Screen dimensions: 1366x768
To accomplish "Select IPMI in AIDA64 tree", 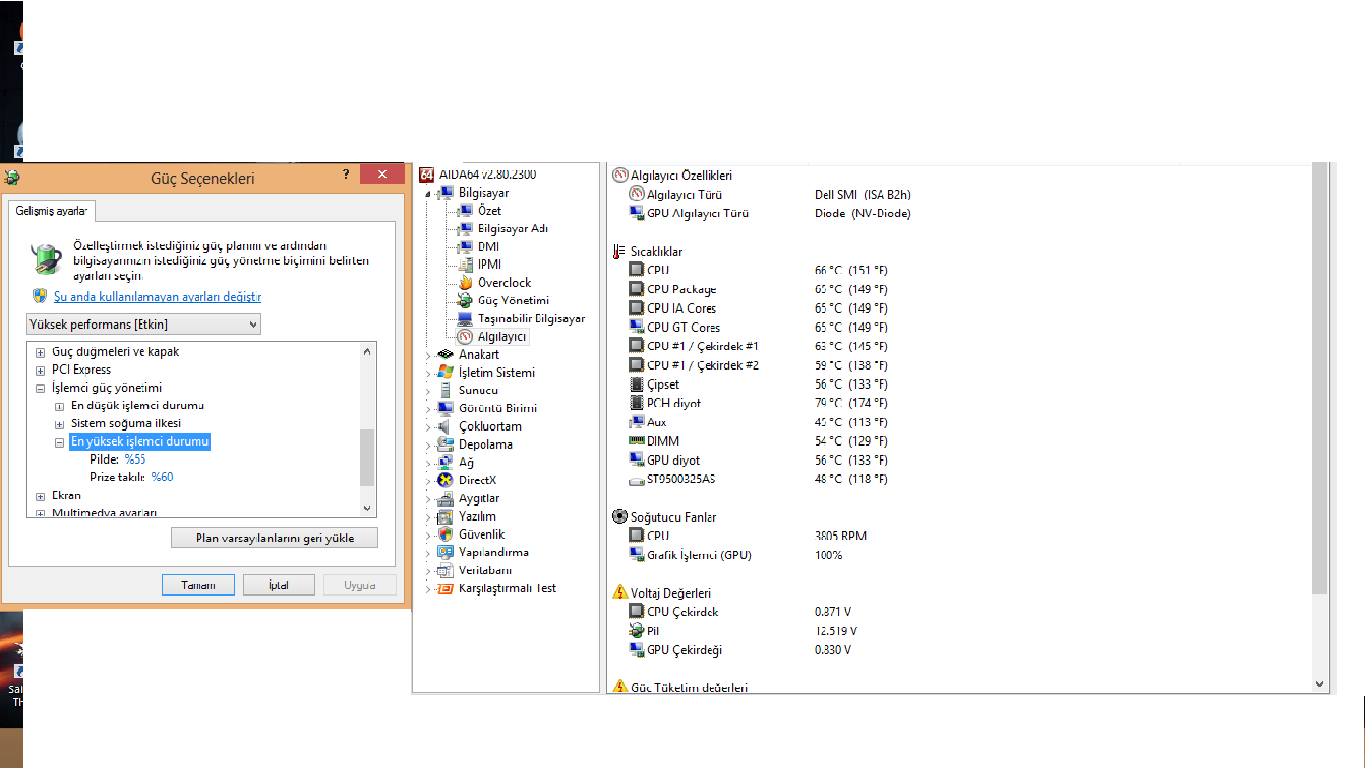I will (489, 265).
